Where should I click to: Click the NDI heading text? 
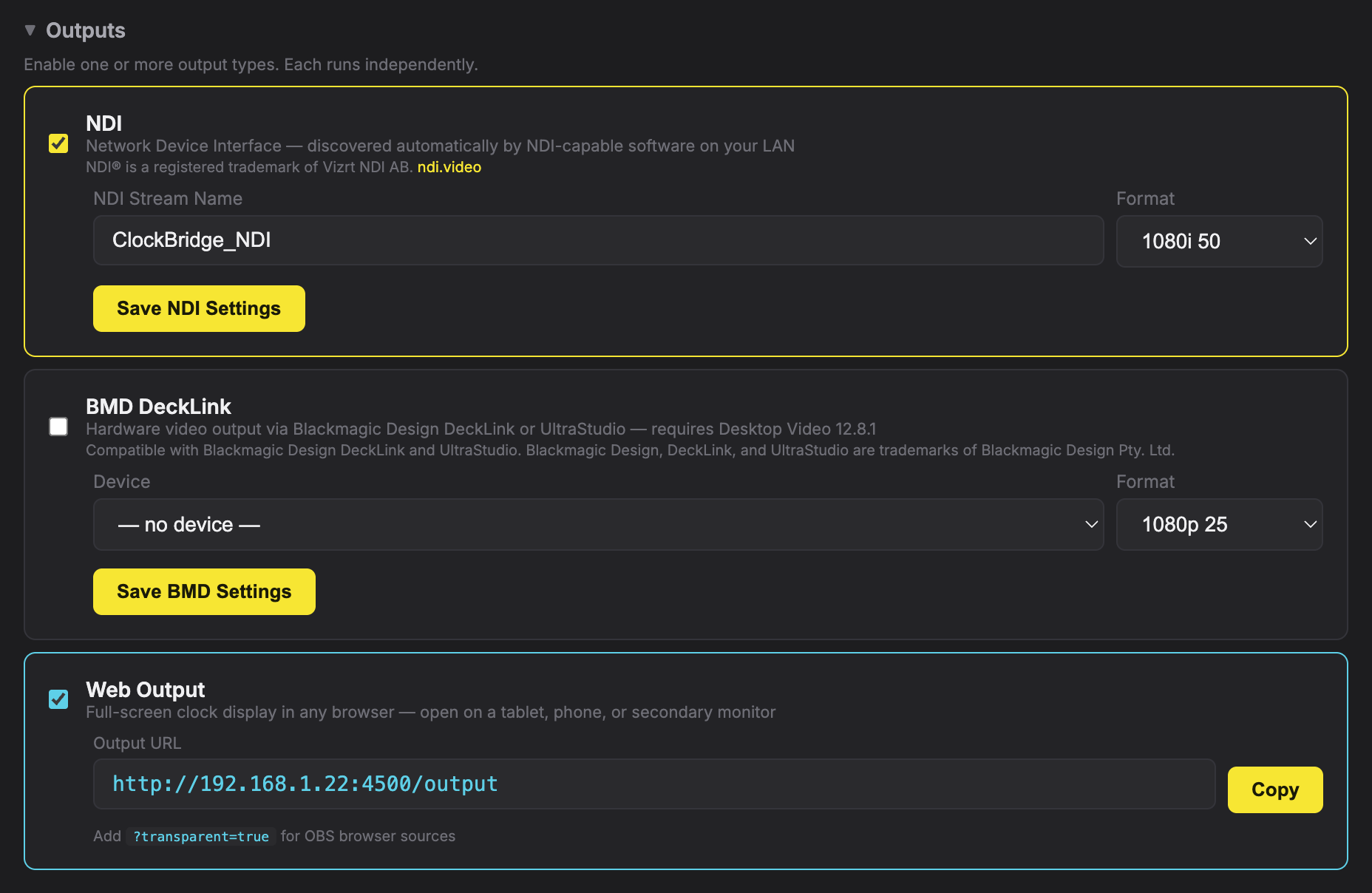click(x=104, y=123)
